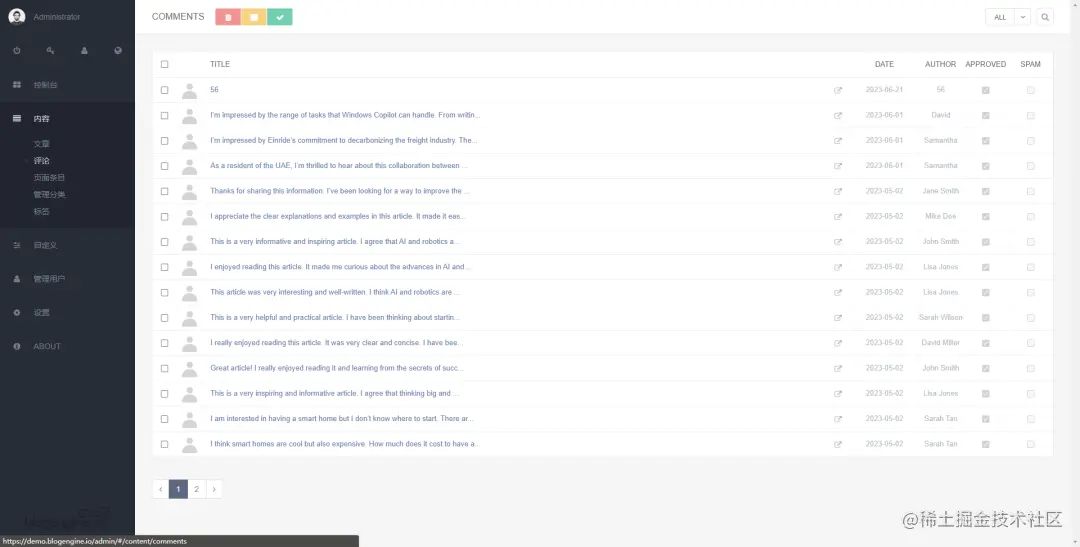Image resolution: width=1080 pixels, height=547 pixels.
Task: Toggle Spam checkbox for Sarah Wilson's comment
Action: pyautogui.click(x=1030, y=318)
